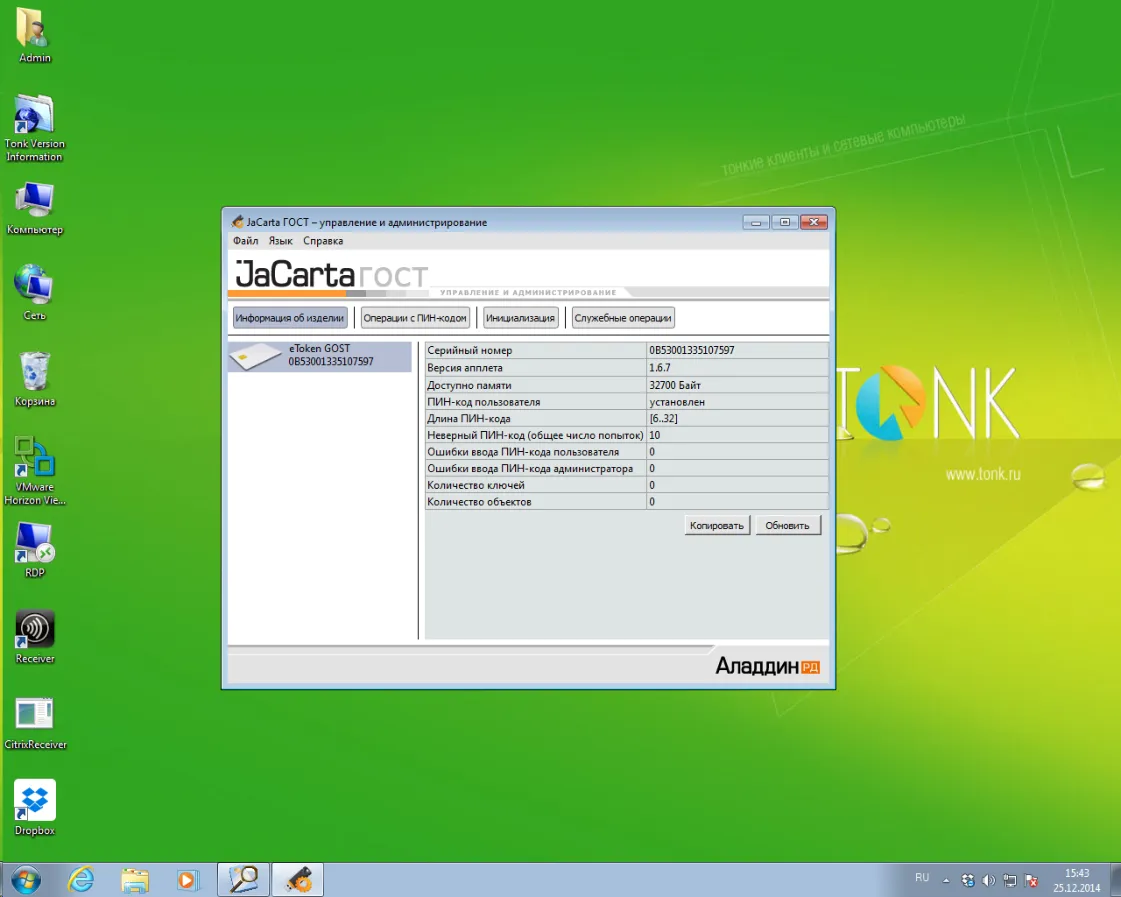Click the Количество ключей row label
The width and height of the screenshot is (1121, 897).
click(x=475, y=485)
